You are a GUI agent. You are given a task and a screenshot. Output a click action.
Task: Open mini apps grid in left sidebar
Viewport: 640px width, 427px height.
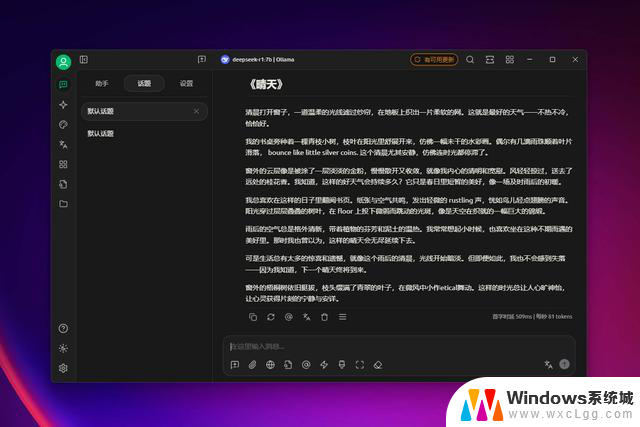63,164
